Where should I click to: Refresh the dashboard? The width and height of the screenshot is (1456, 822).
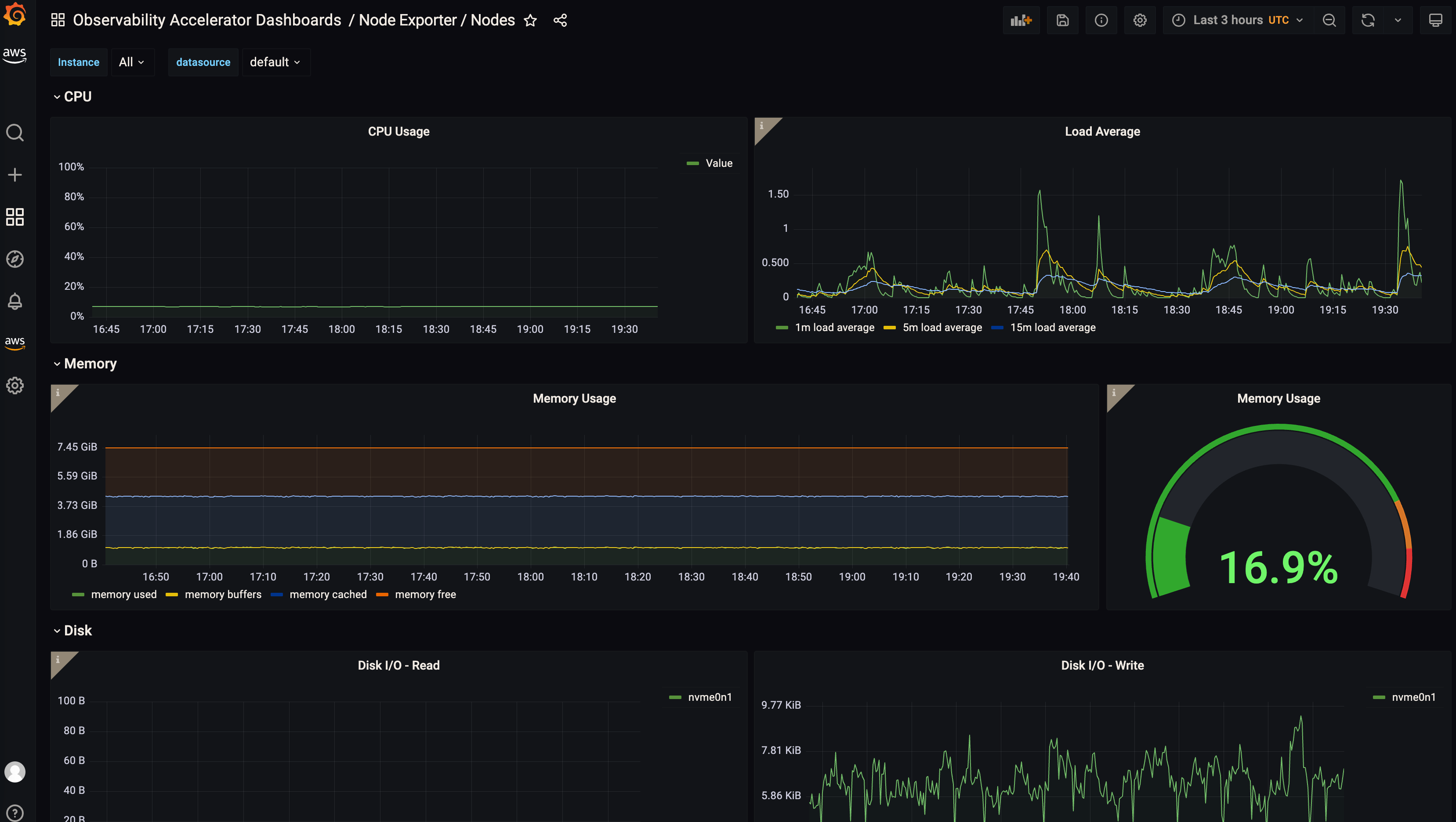[1367, 20]
